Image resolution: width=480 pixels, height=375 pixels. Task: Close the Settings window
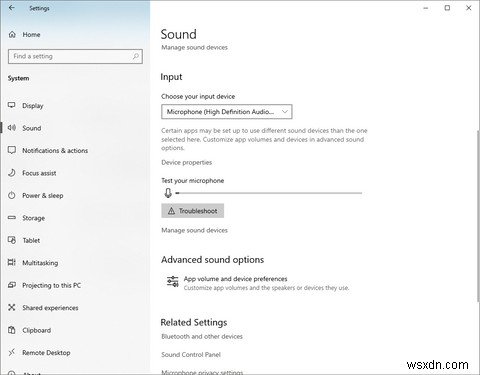click(469, 8)
